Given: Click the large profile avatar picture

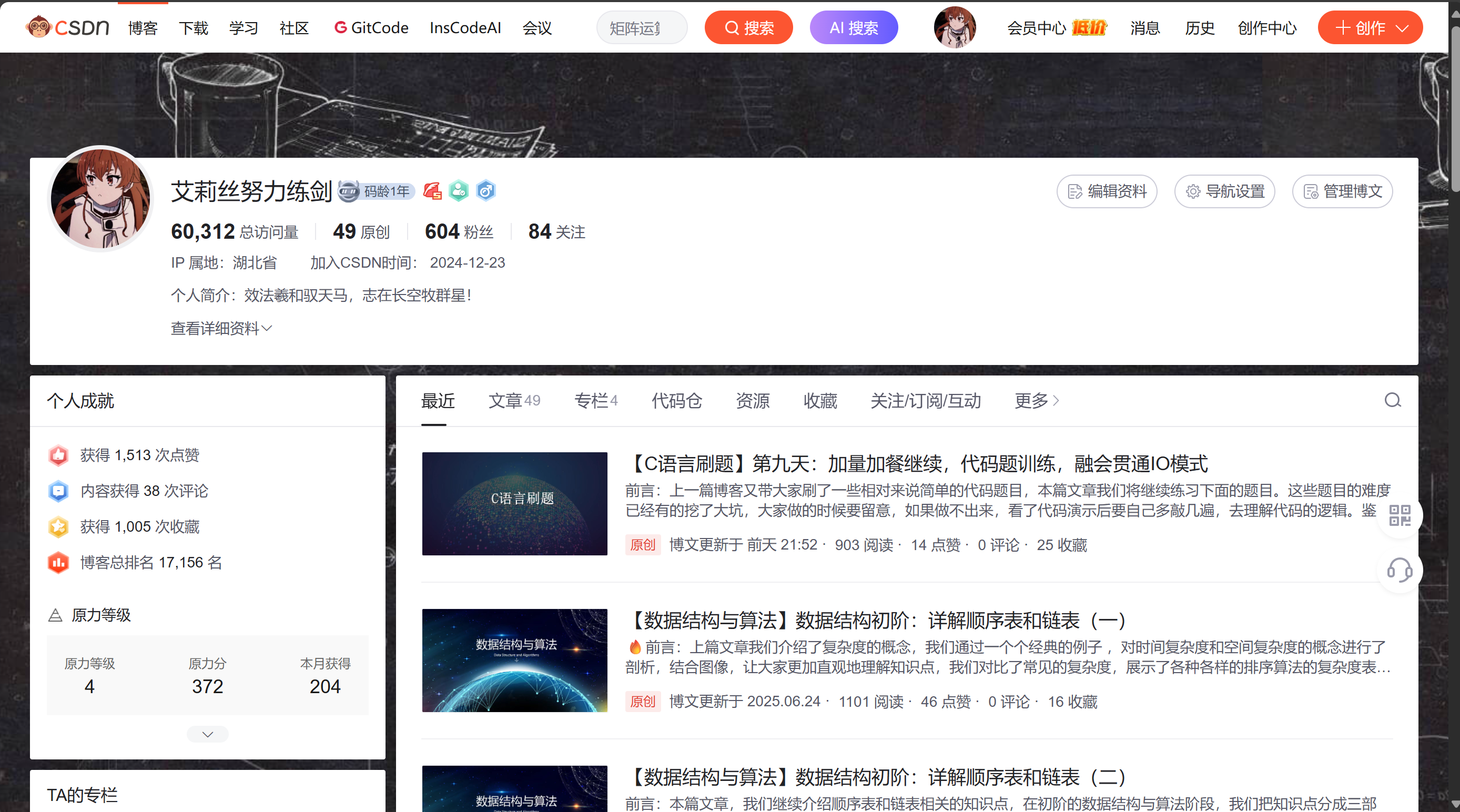Looking at the screenshot, I should point(101,198).
